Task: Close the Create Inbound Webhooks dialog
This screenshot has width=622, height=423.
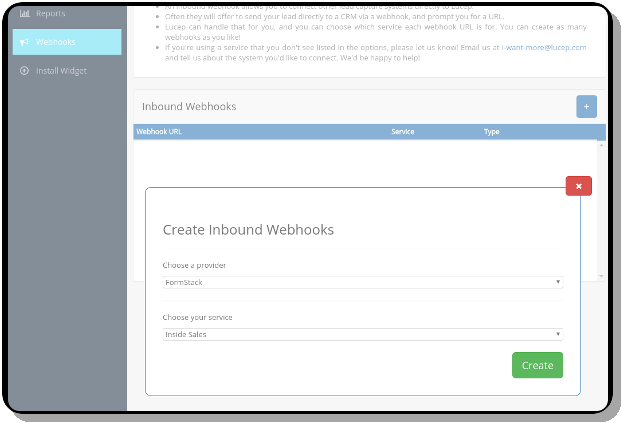Action: (579, 186)
